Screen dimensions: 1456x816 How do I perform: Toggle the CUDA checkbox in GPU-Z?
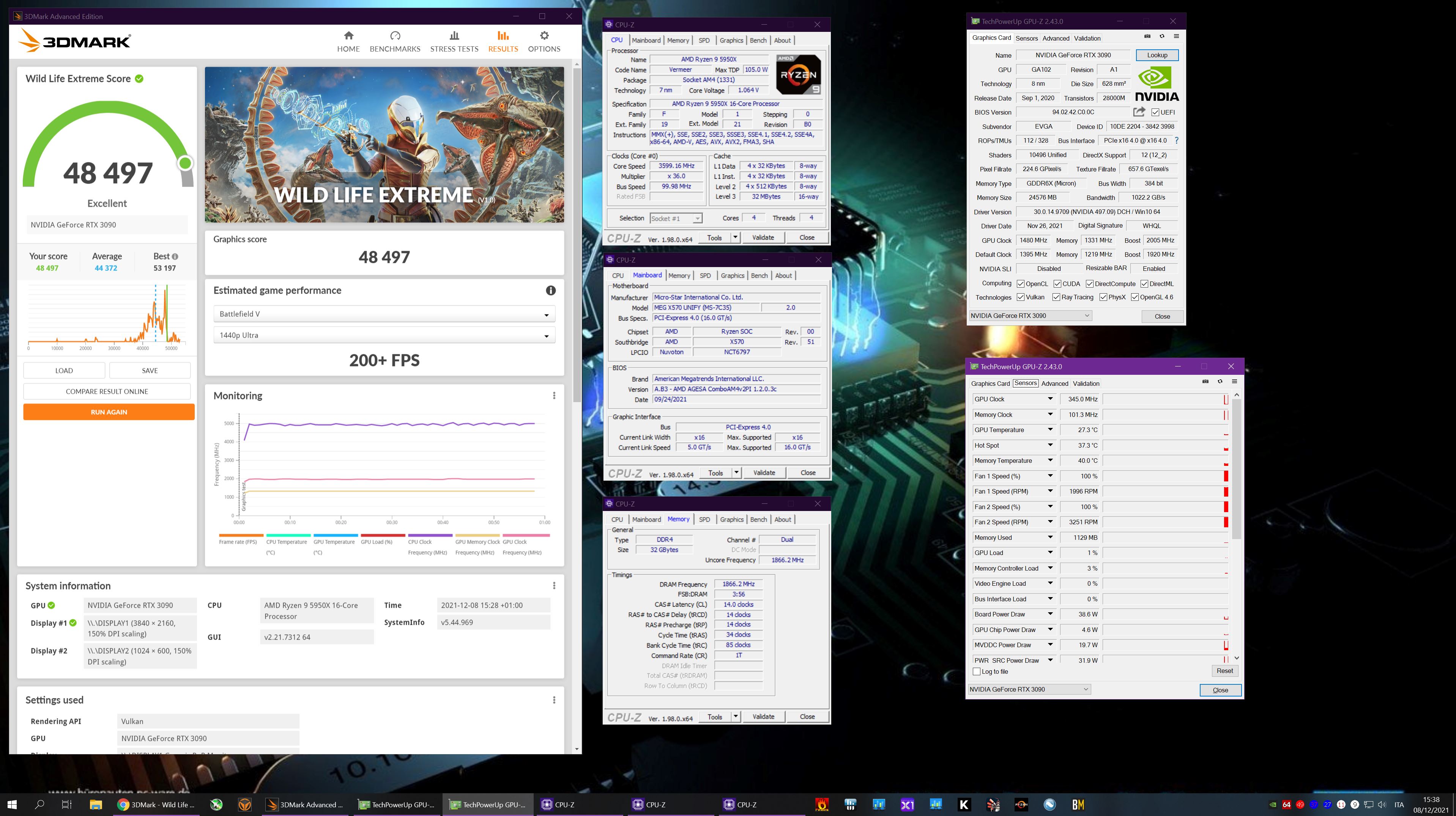tap(1057, 284)
